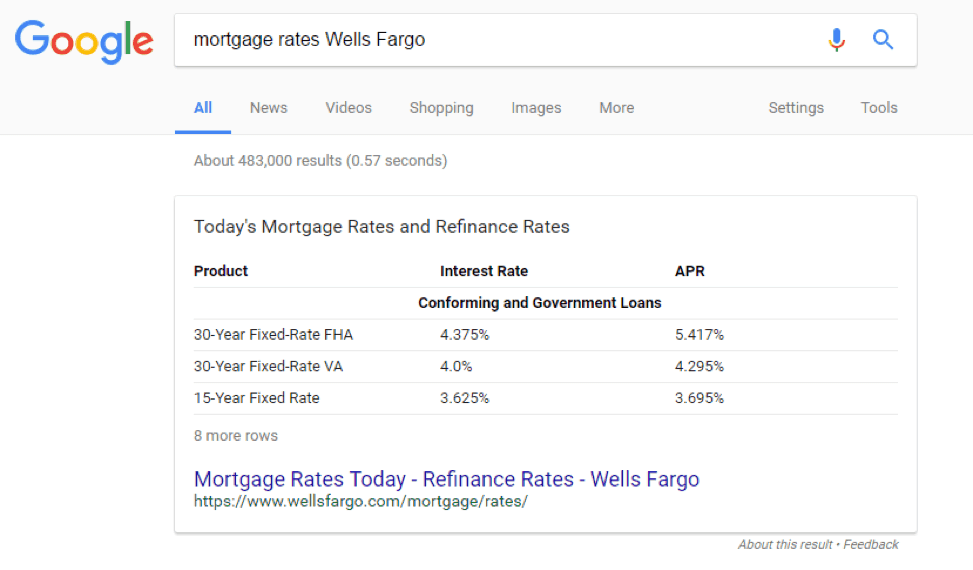
Task: Click About this result link
Action: tap(785, 545)
